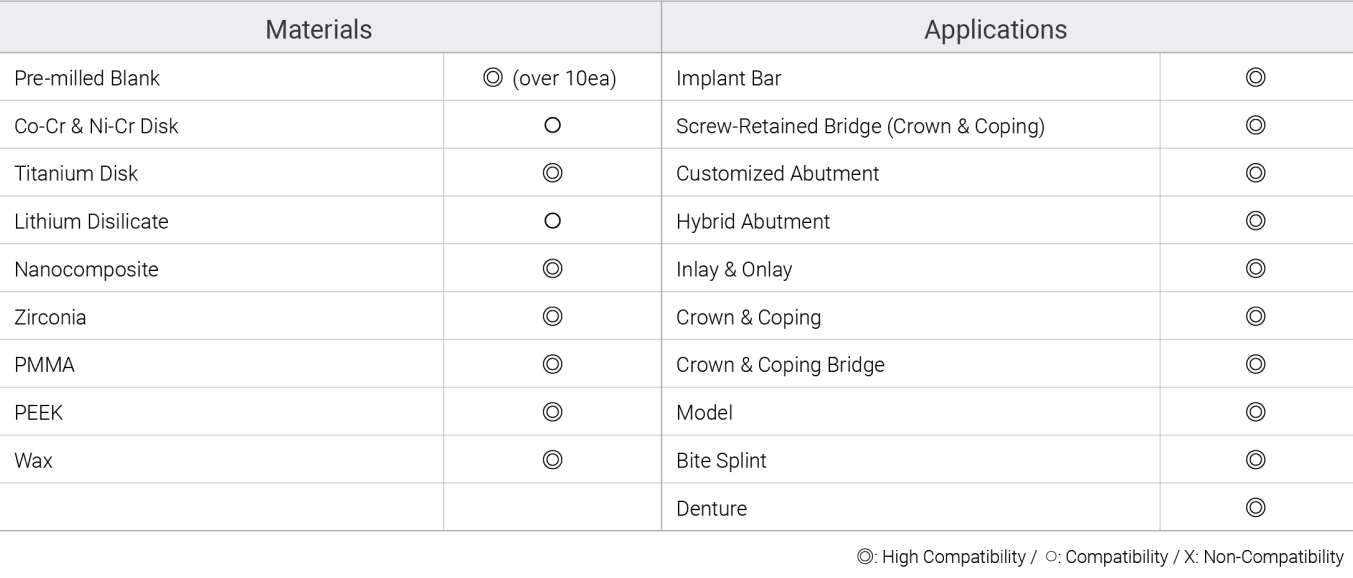
Task: Click the Applications column header
Action: 995,30
